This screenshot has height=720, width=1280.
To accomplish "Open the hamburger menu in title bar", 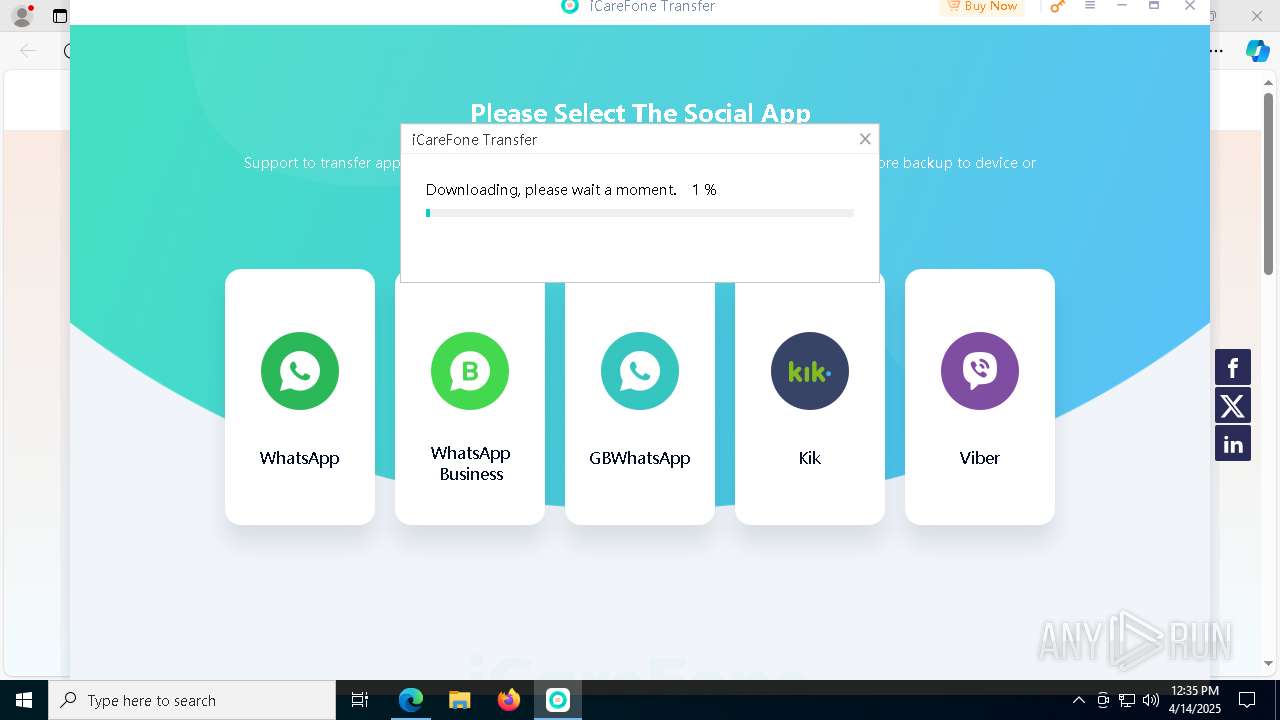I will click(x=1090, y=6).
